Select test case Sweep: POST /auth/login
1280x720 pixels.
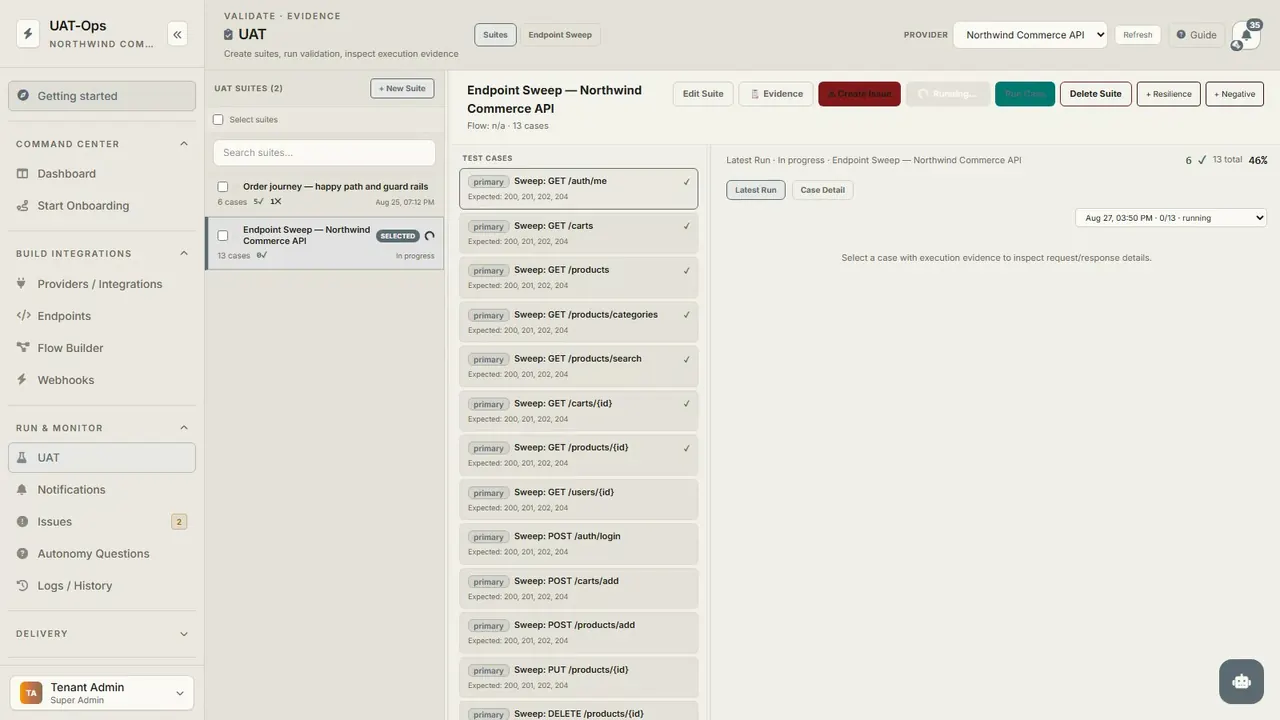[x=579, y=544]
